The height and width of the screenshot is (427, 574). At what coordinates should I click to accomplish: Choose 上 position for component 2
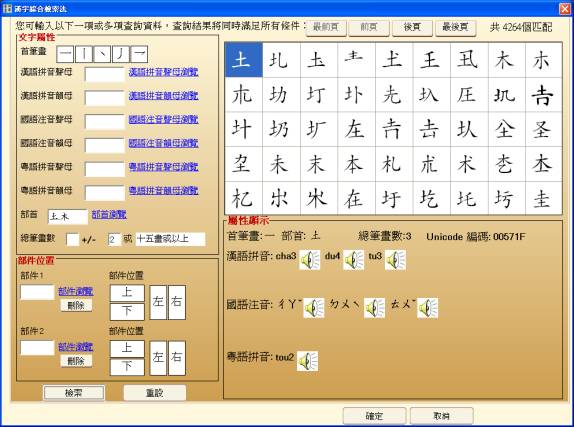[127, 348]
